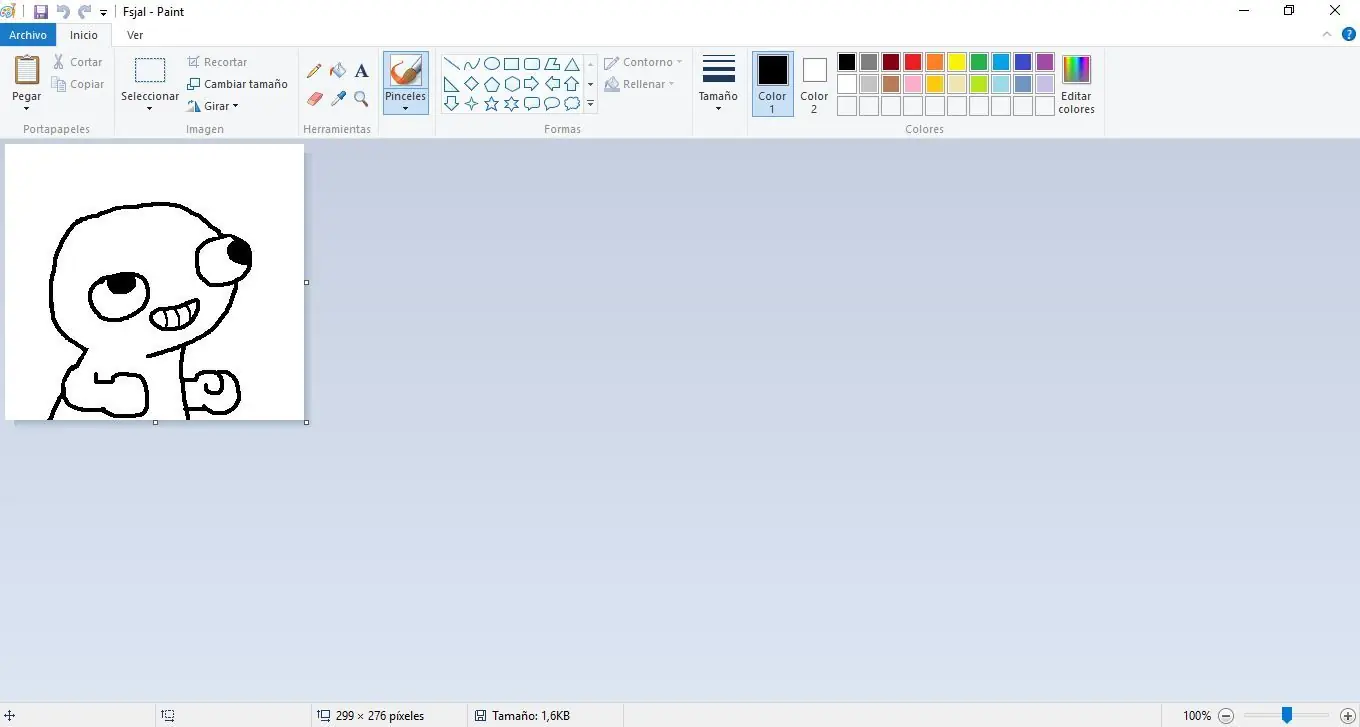
Task: Pick the red color swatch
Action: pos(913,62)
